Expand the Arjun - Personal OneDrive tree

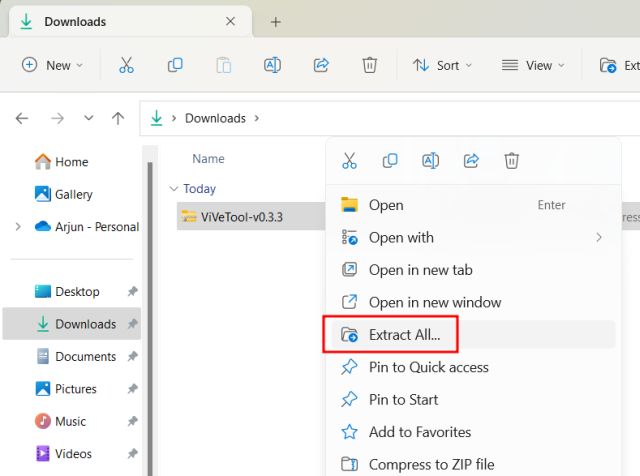18,227
